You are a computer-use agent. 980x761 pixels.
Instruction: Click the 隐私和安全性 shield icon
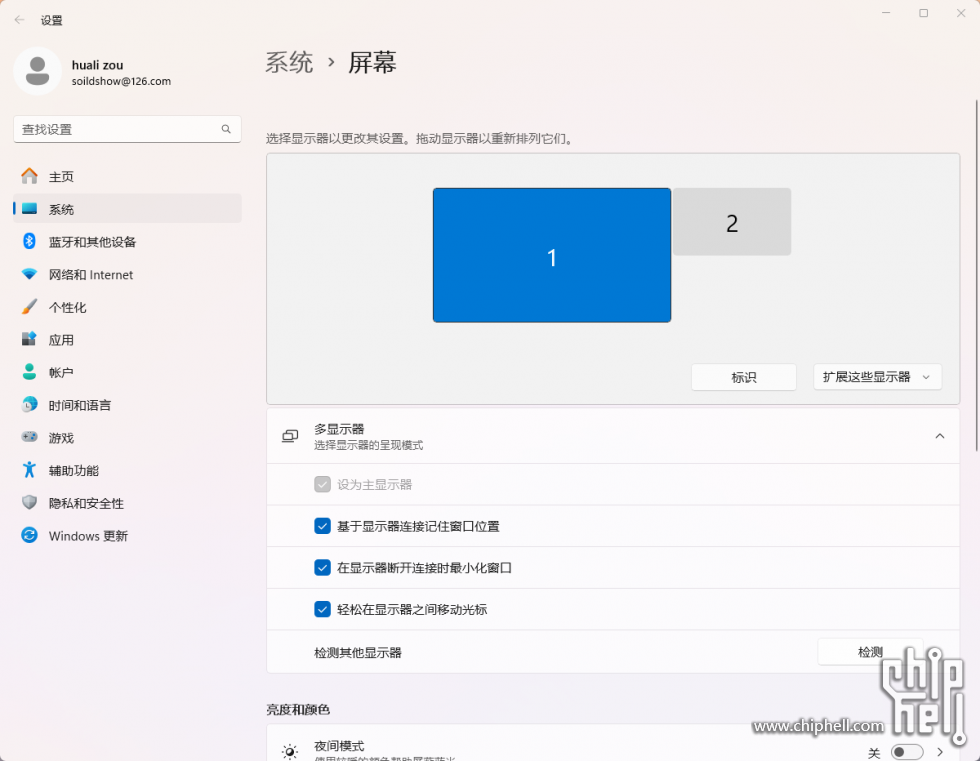[29, 502]
